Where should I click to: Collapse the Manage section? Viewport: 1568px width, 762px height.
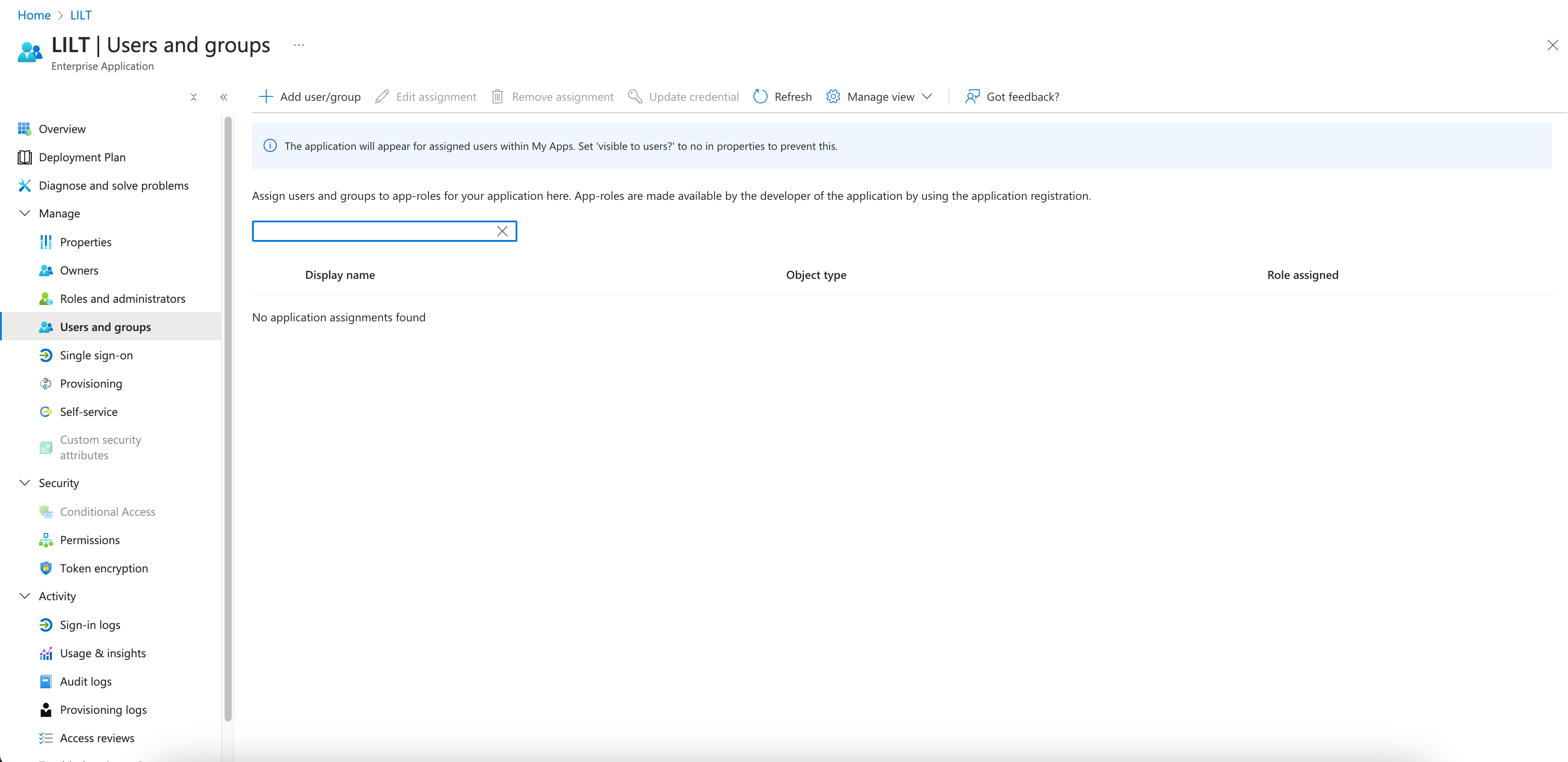[25, 213]
